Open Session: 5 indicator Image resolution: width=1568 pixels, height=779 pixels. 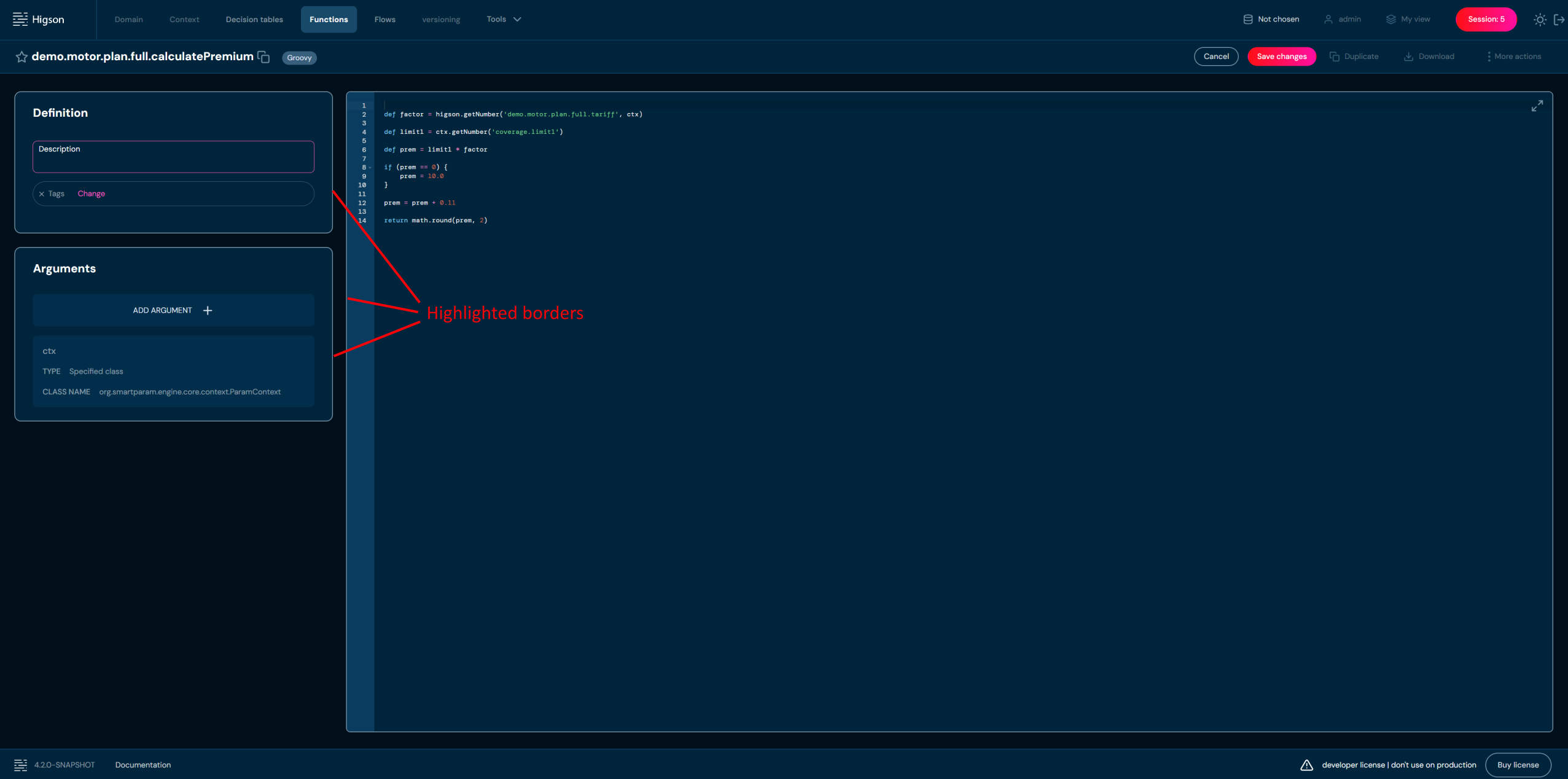pos(1485,20)
